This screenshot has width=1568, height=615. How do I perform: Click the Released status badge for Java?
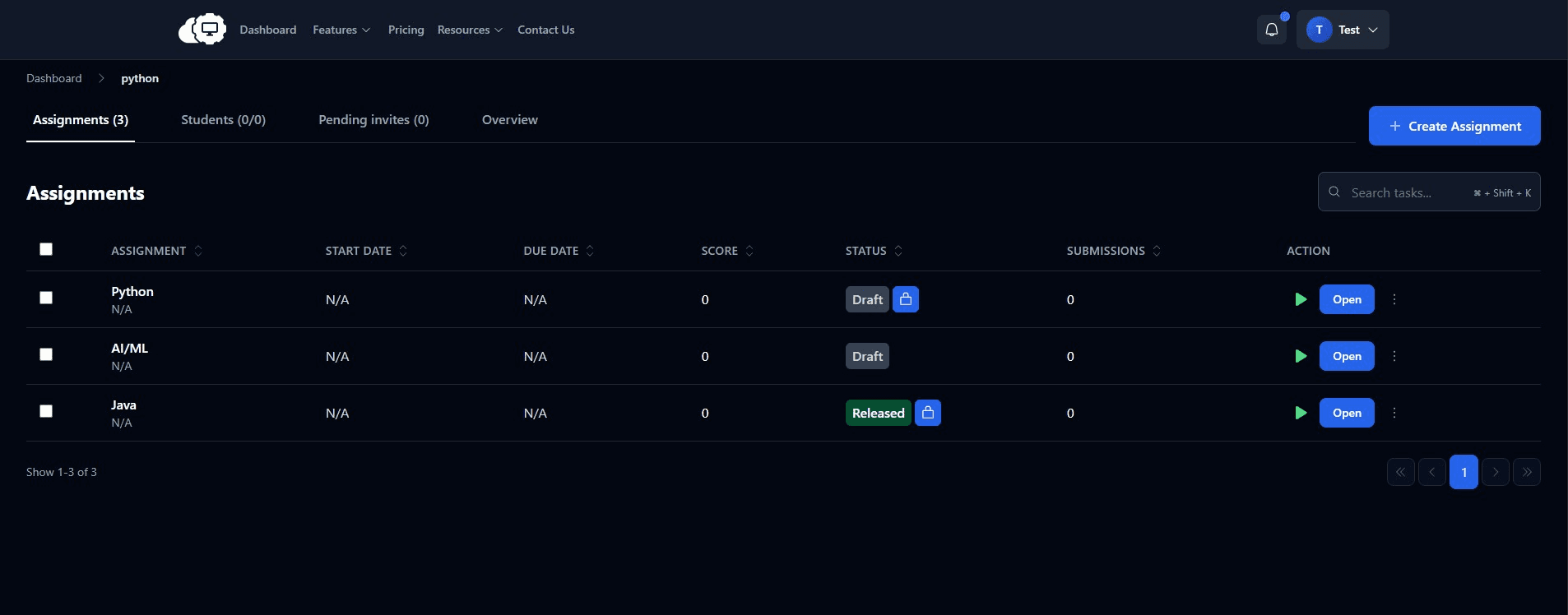point(878,413)
